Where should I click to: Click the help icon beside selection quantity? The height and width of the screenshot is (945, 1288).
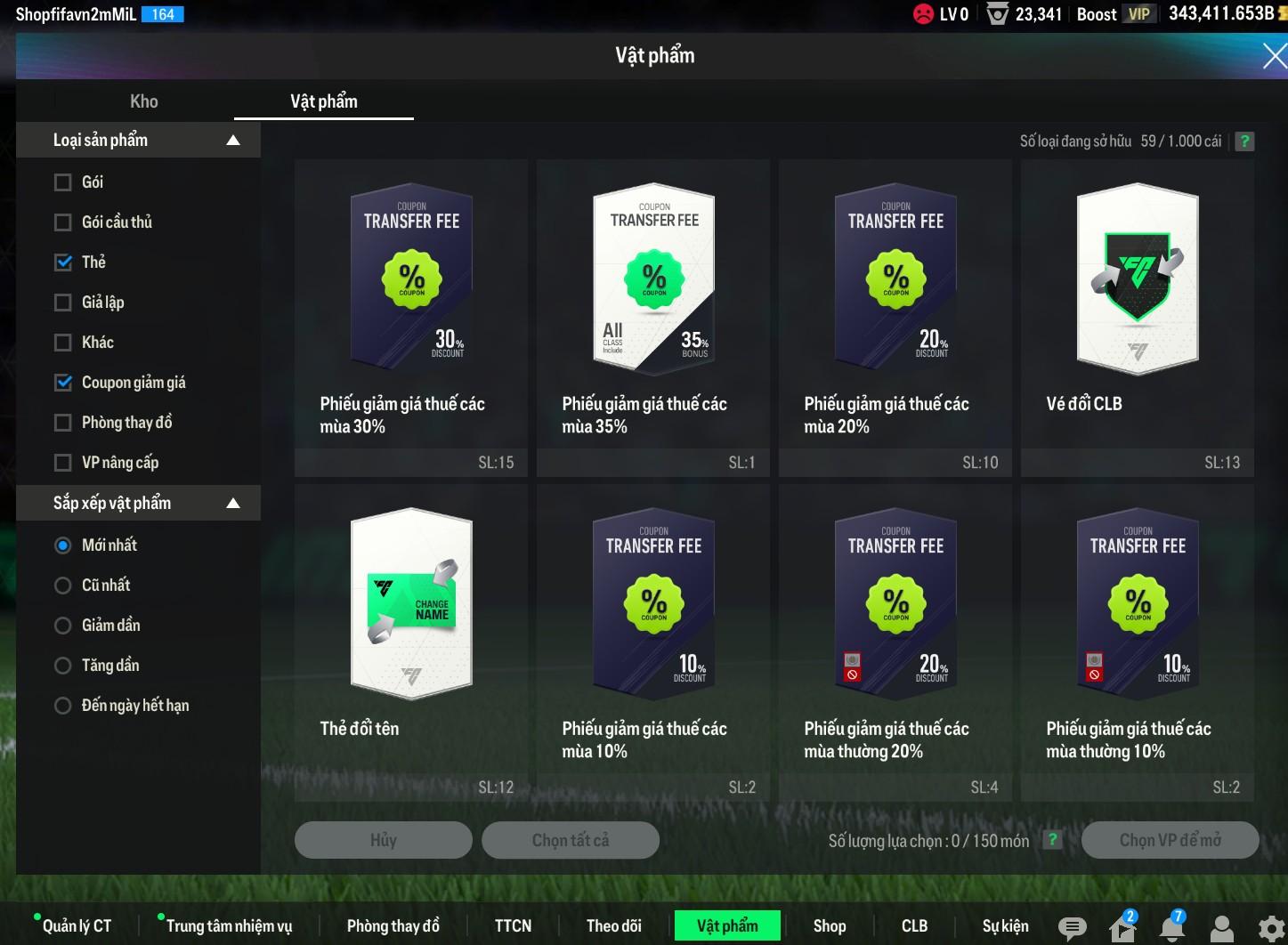pos(1052,840)
